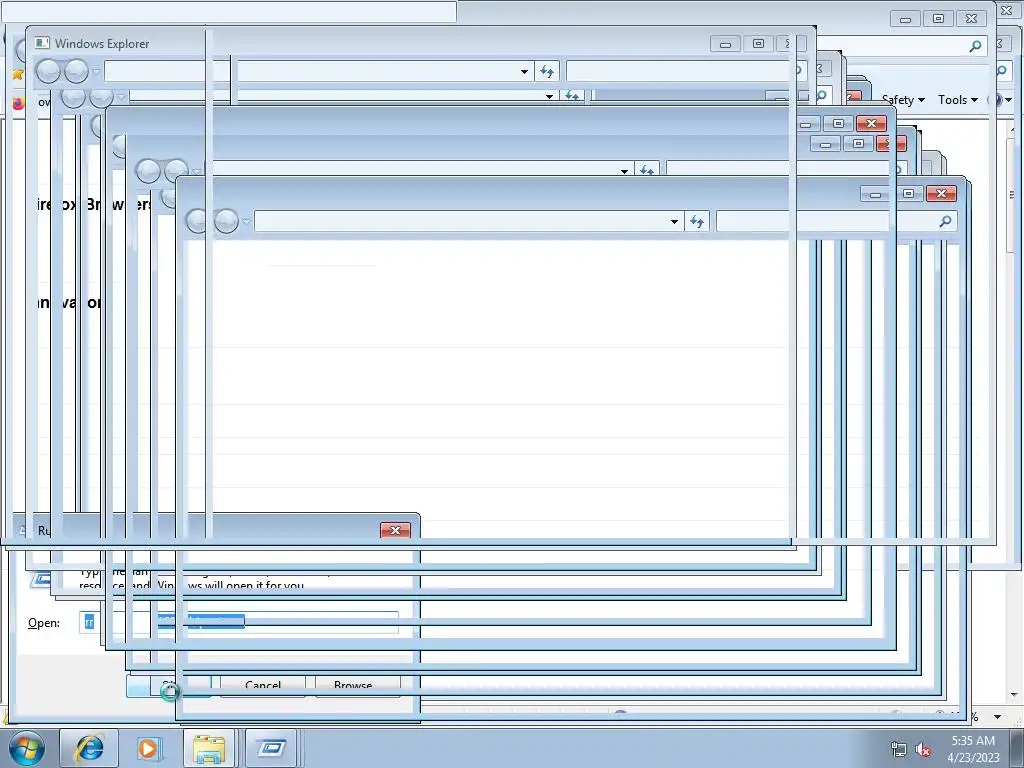This screenshot has width=1024, height=768.
Task: Open recent pages arrow in frontmost Explorer window
Action: click(x=246, y=222)
